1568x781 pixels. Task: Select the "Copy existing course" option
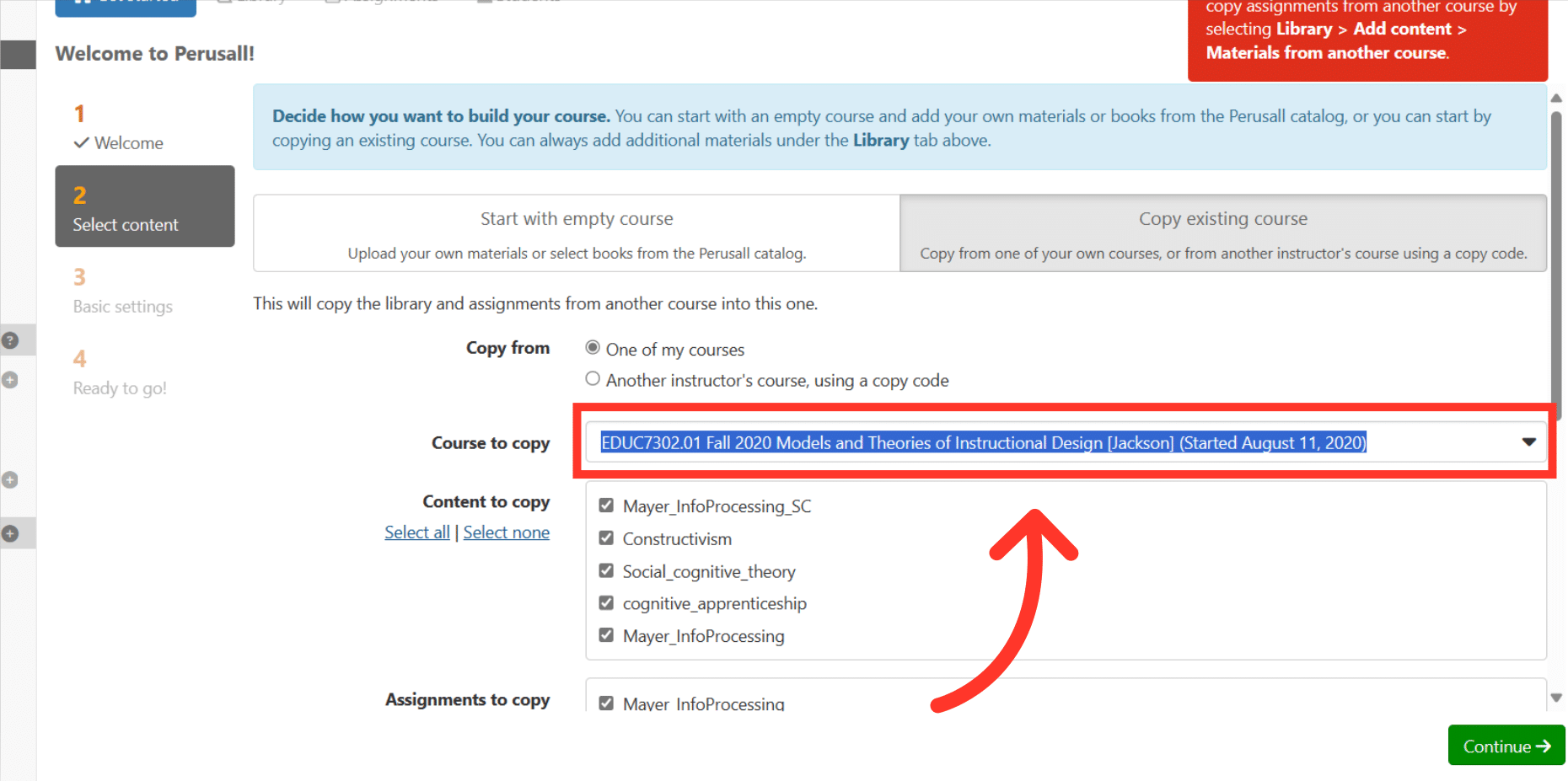tap(1222, 233)
